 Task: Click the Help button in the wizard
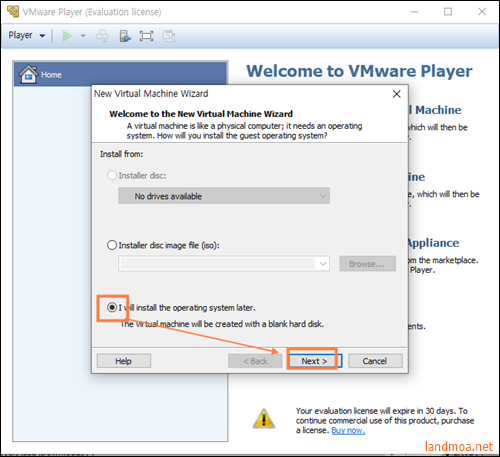[x=124, y=361]
